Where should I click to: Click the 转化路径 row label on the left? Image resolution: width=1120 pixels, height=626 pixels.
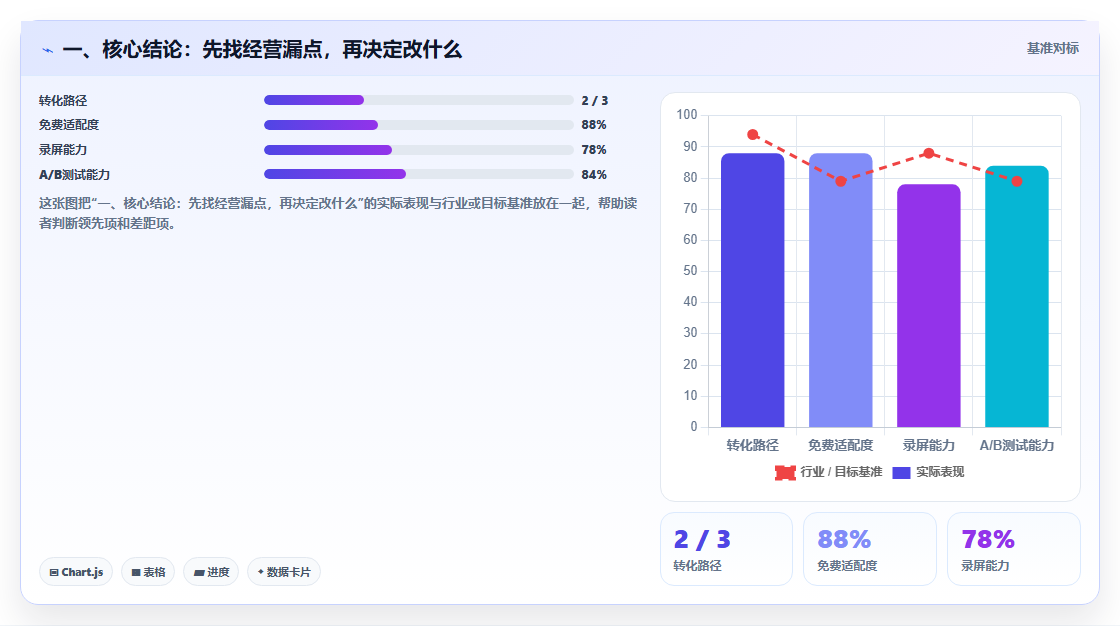[63, 101]
